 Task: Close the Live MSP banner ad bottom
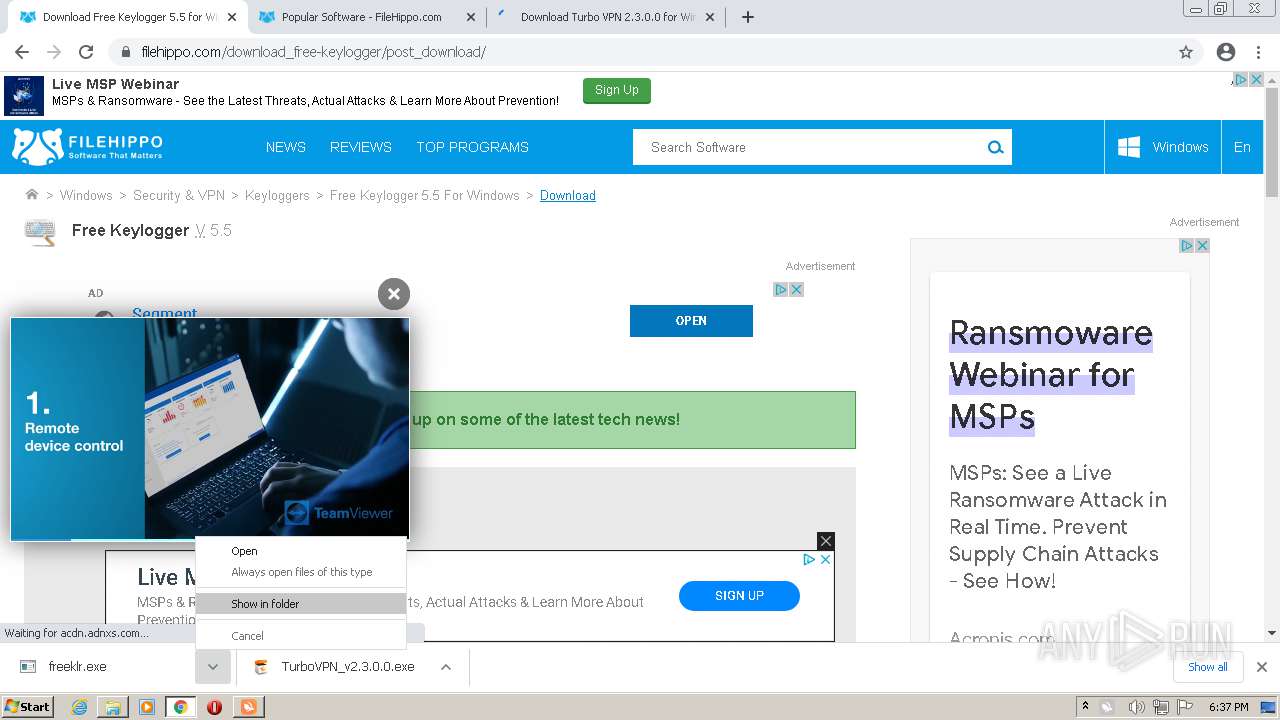tap(825, 541)
